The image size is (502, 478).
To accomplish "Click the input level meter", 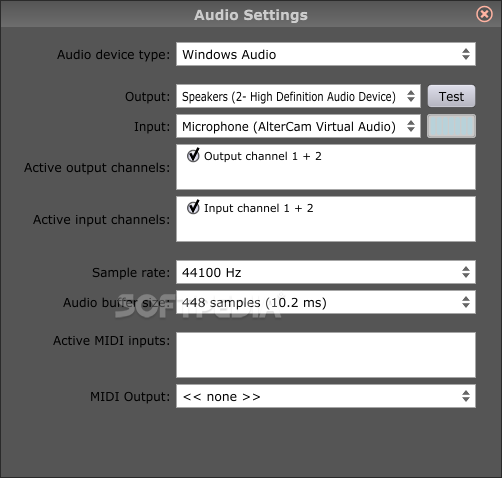I will coord(451,126).
